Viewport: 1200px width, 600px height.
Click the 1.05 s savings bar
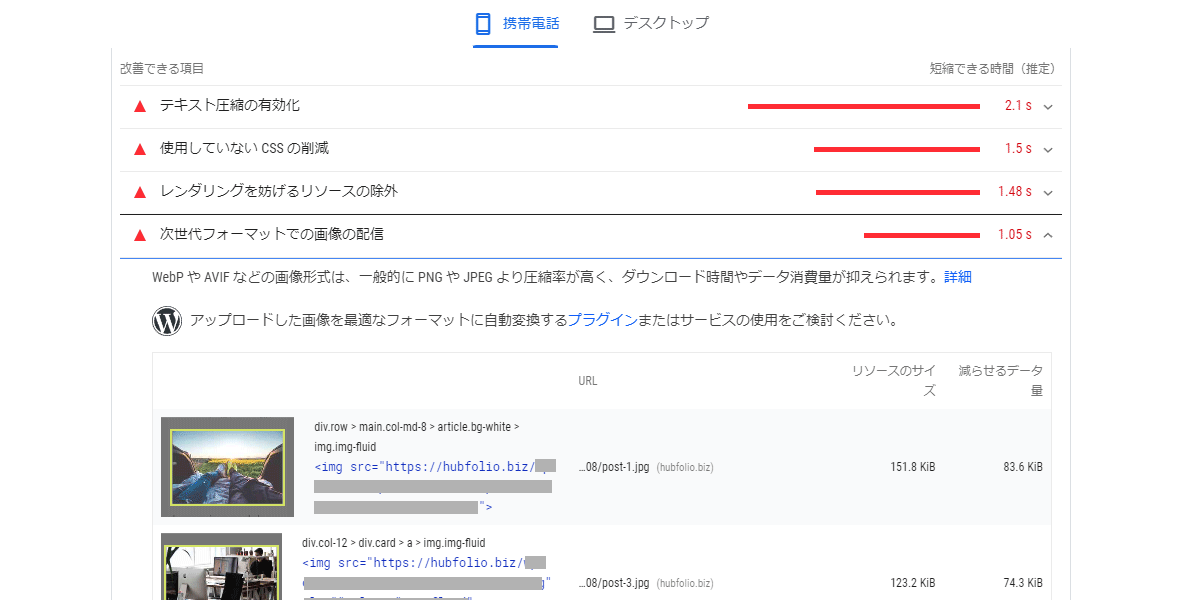coord(922,235)
